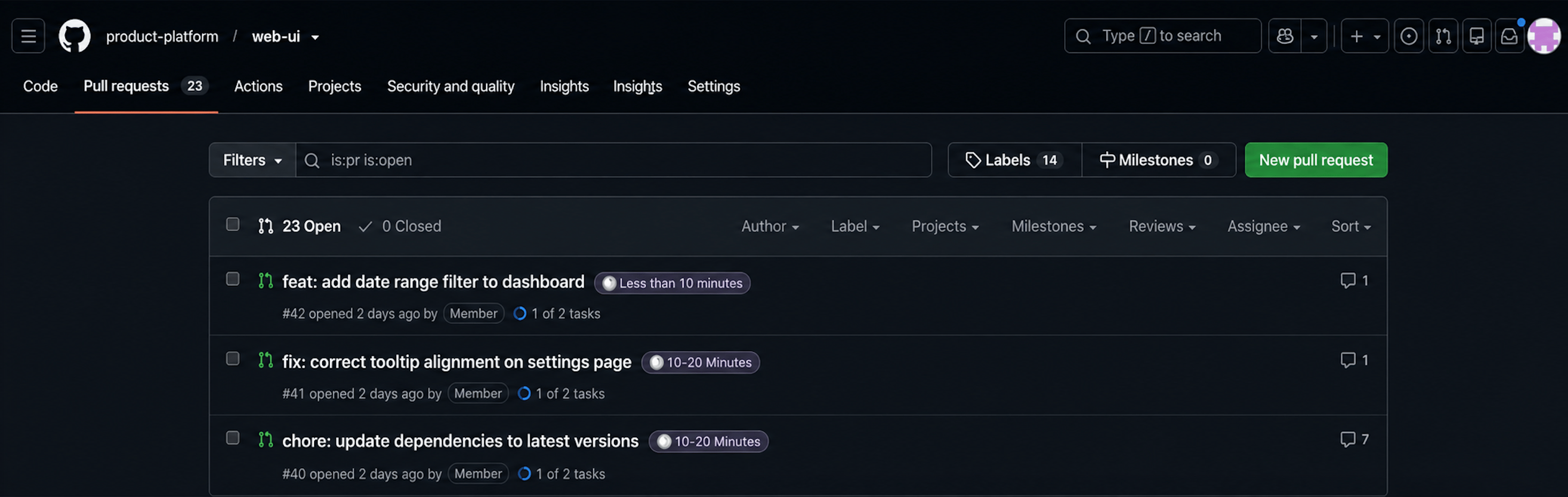This screenshot has width=1568, height=497.
Task: Click the 10-20 Minutes label on PR #40
Action: coord(708,441)
